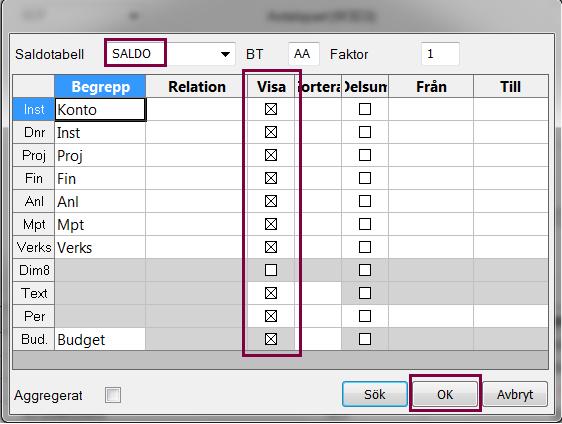Select the Från column header
Viewport: 562px width, 424px height.
point(431,86)
